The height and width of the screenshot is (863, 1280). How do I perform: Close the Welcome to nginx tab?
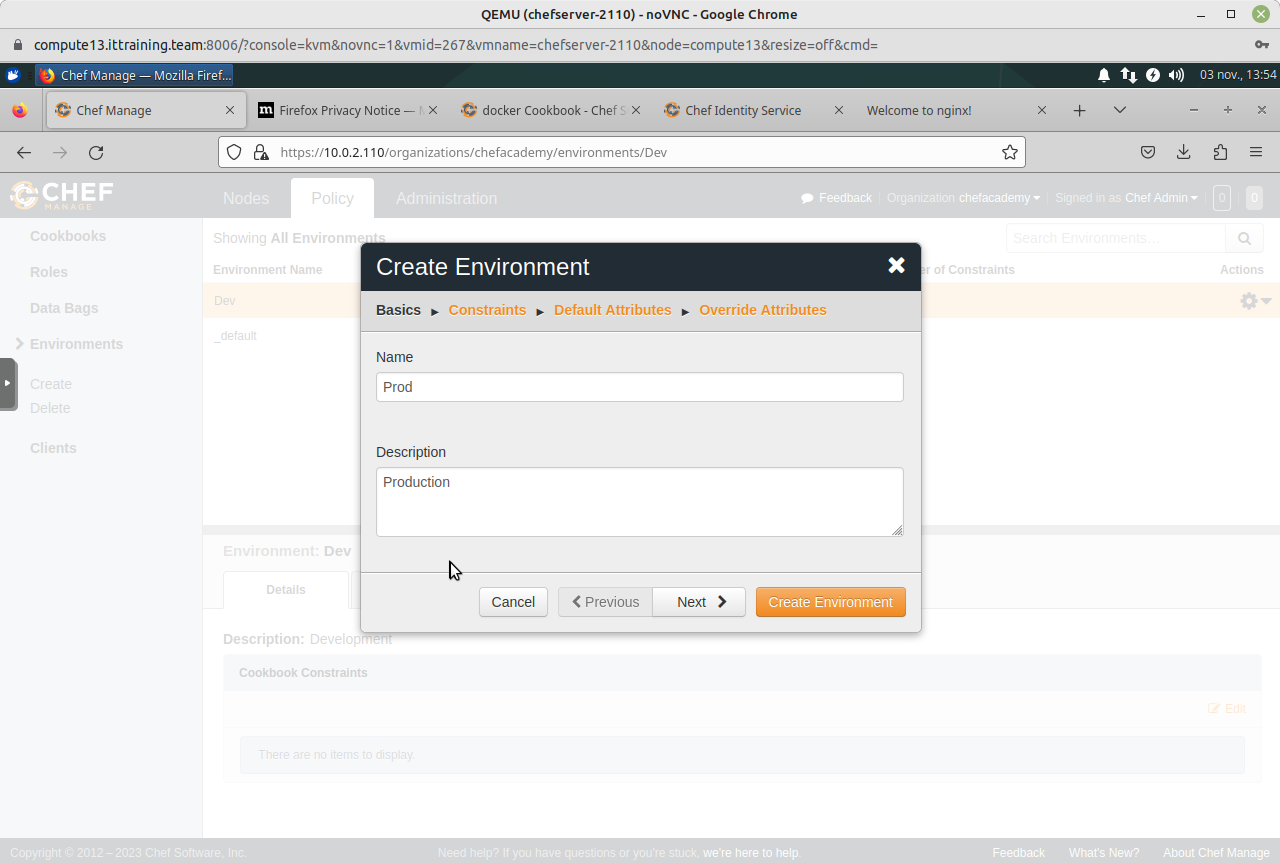[1041, 110]
